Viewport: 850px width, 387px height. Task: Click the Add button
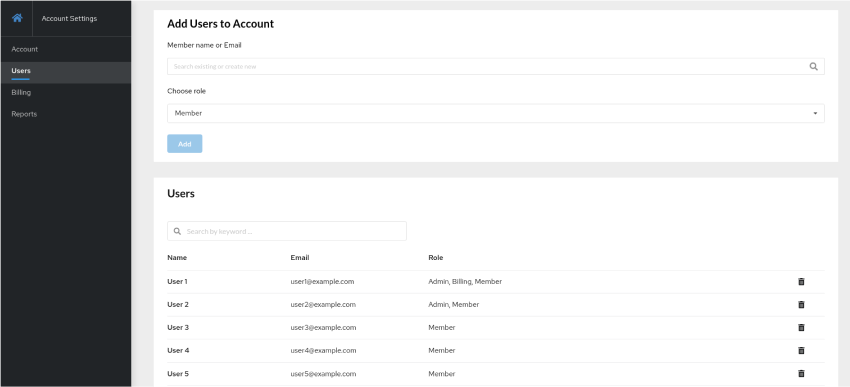[x=184, y=144]
